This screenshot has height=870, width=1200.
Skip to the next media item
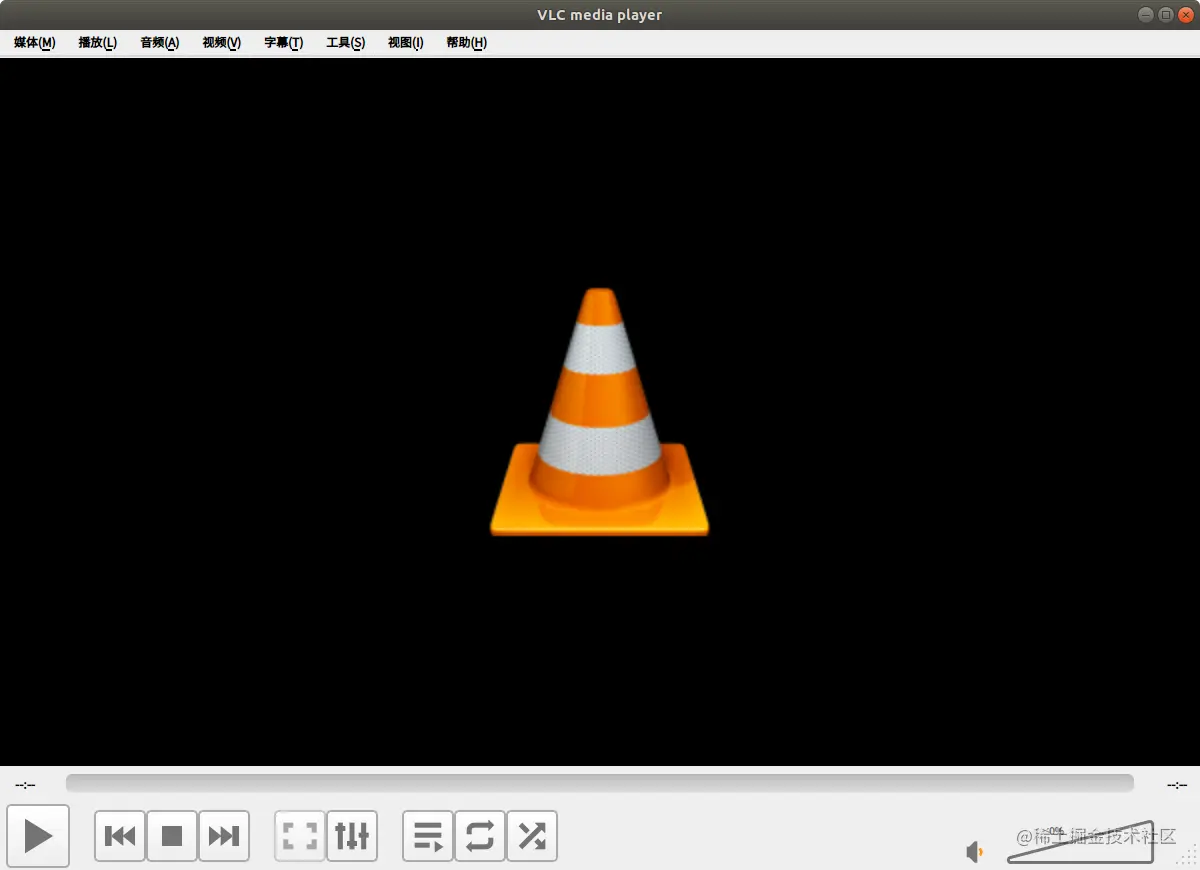(224, 836)
